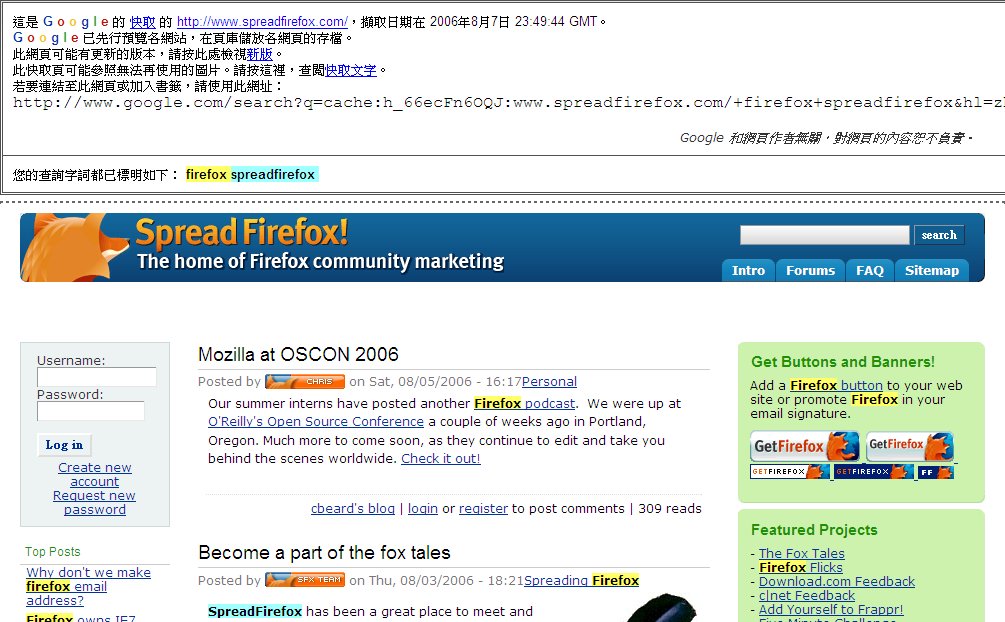Open the Firefox button link
The image size is (1005, 622).
tap(836, 385)
